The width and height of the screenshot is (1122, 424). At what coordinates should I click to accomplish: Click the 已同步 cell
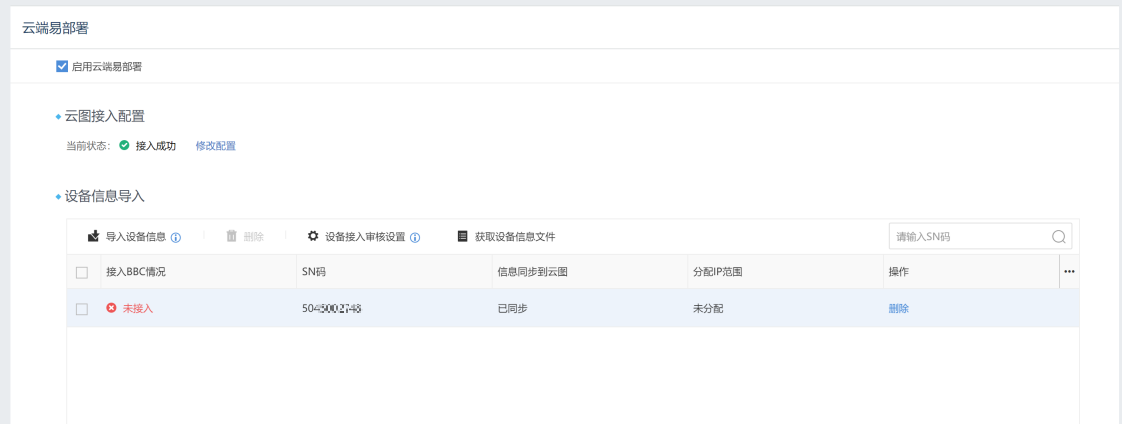[512, 309]
